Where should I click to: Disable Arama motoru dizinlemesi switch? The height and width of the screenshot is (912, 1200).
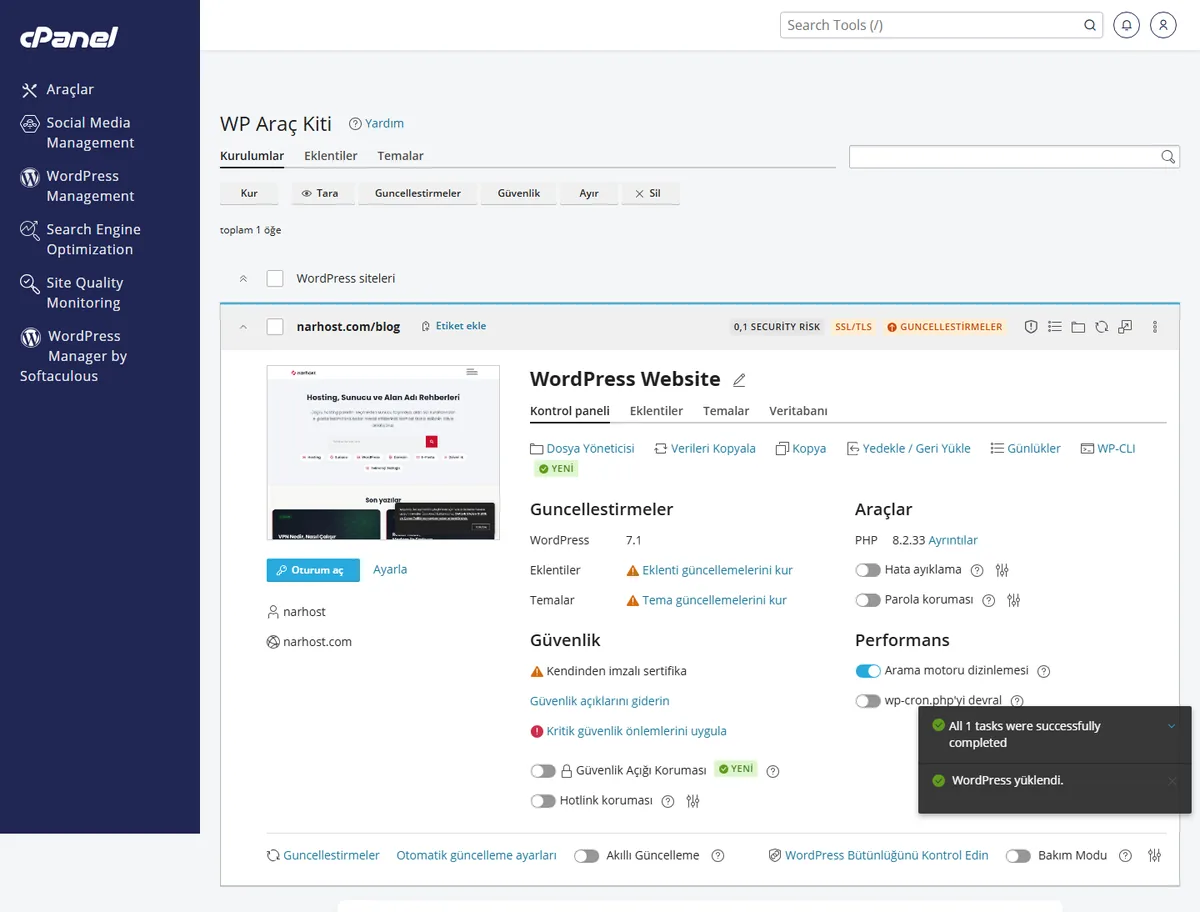pos(868,671)
